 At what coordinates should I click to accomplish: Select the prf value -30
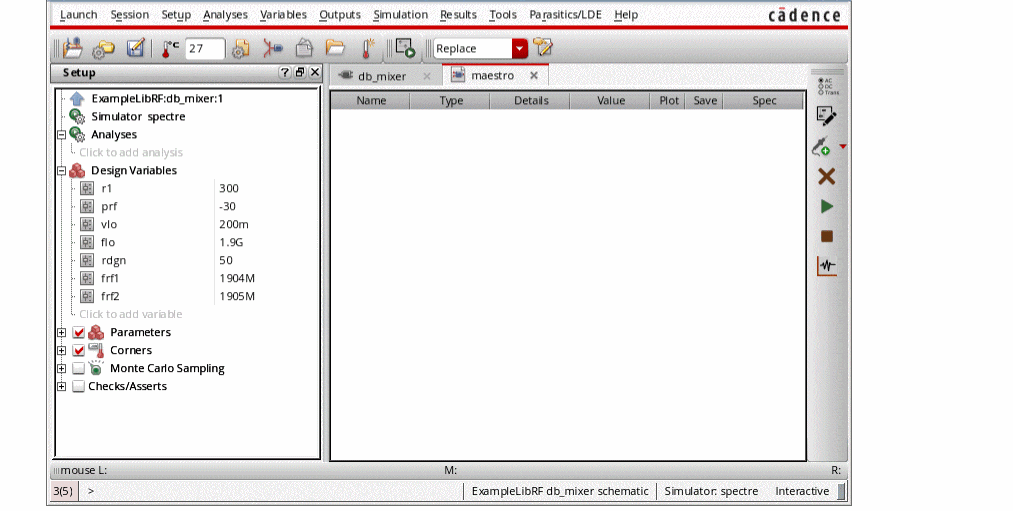click(x=227, y=207)
